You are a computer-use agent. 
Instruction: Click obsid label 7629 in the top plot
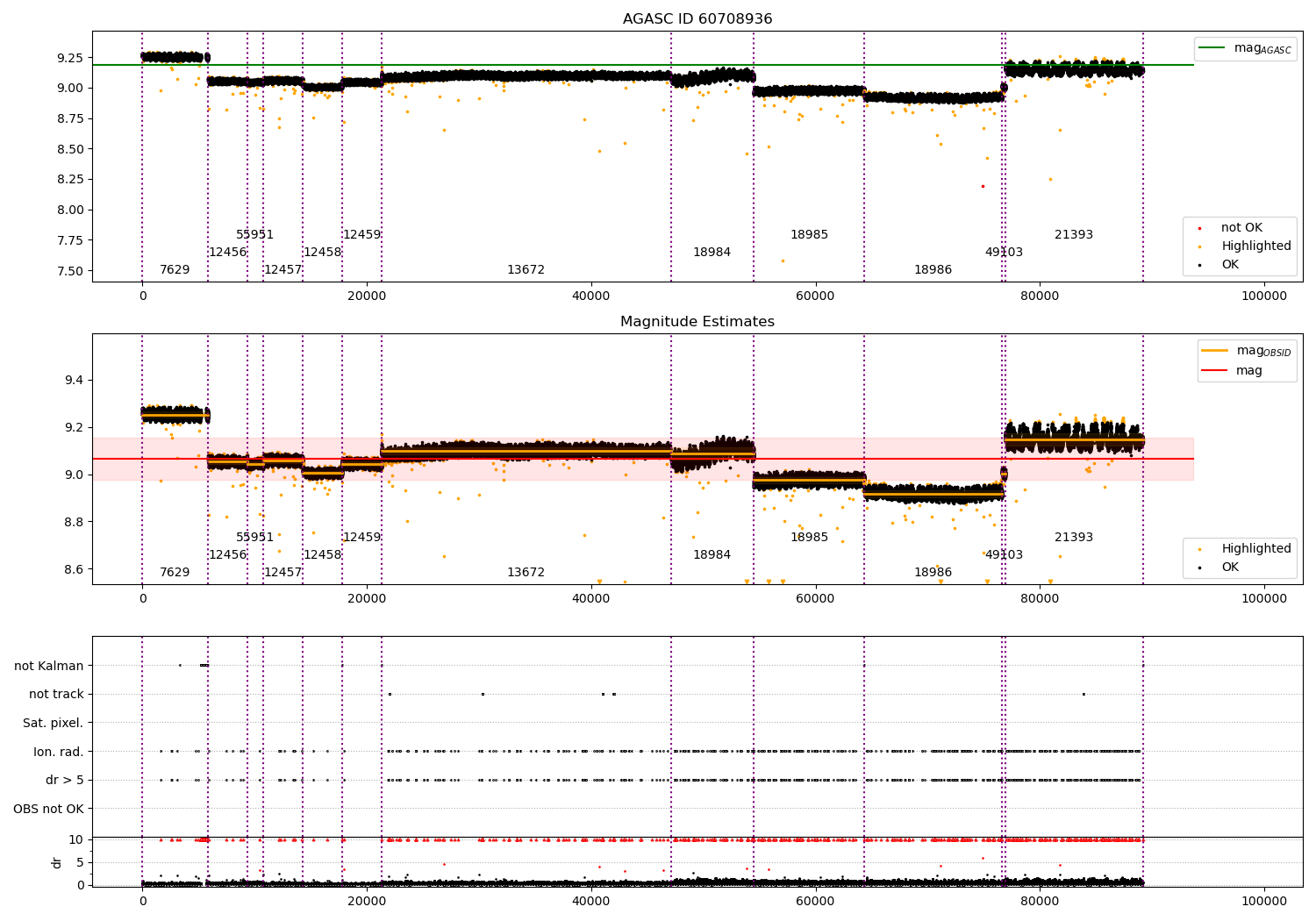pos(175,270)
